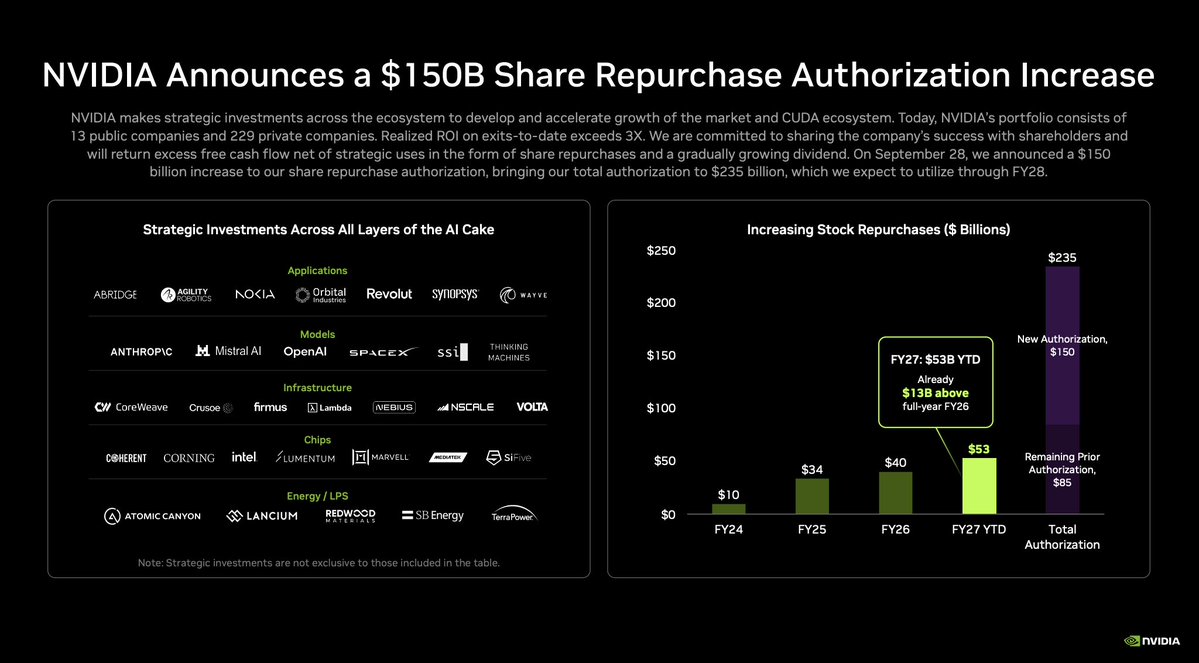Click the 'Models' category heading

(317, 334)
